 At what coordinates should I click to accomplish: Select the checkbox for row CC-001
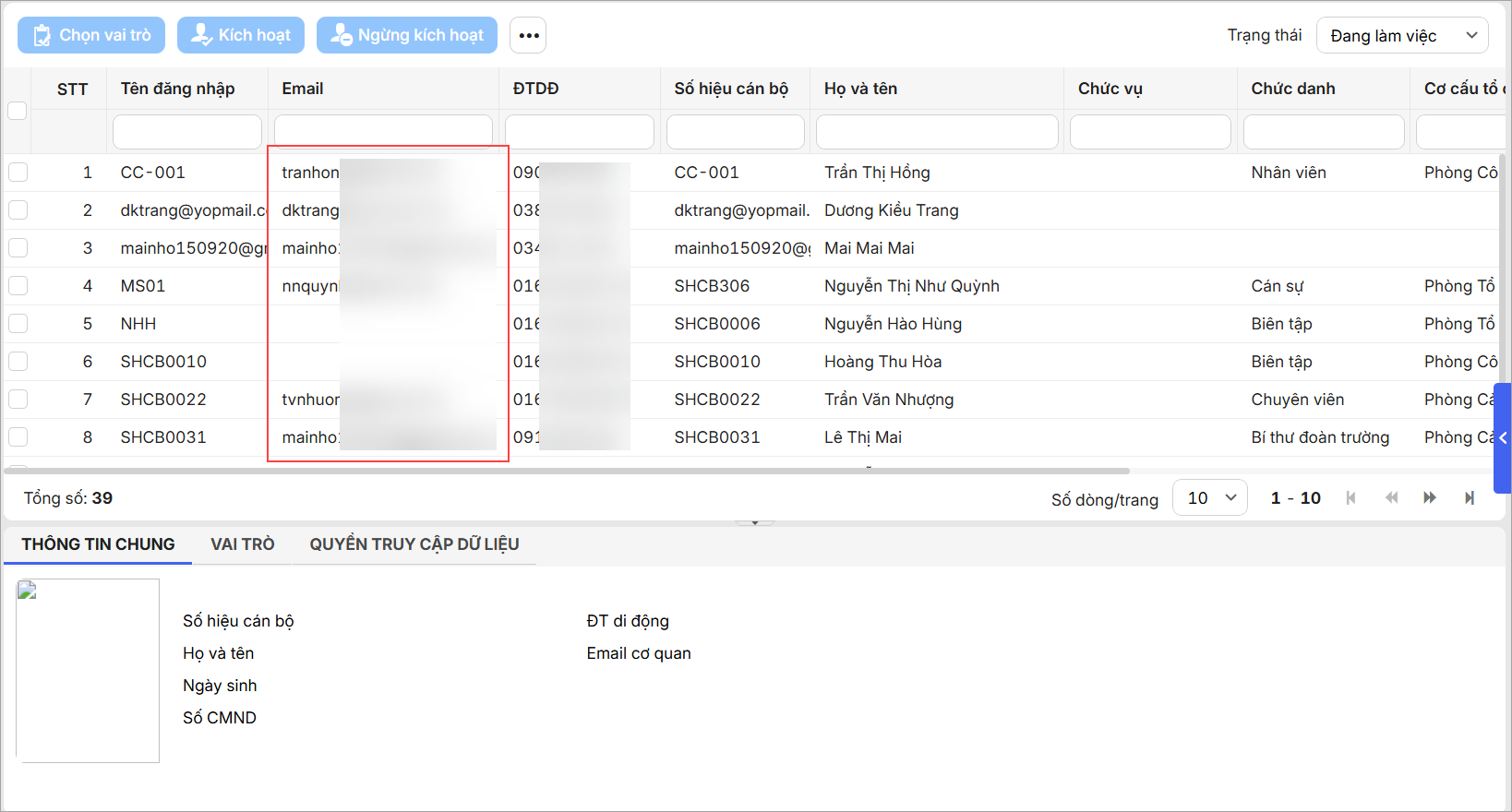pos(18,173)
